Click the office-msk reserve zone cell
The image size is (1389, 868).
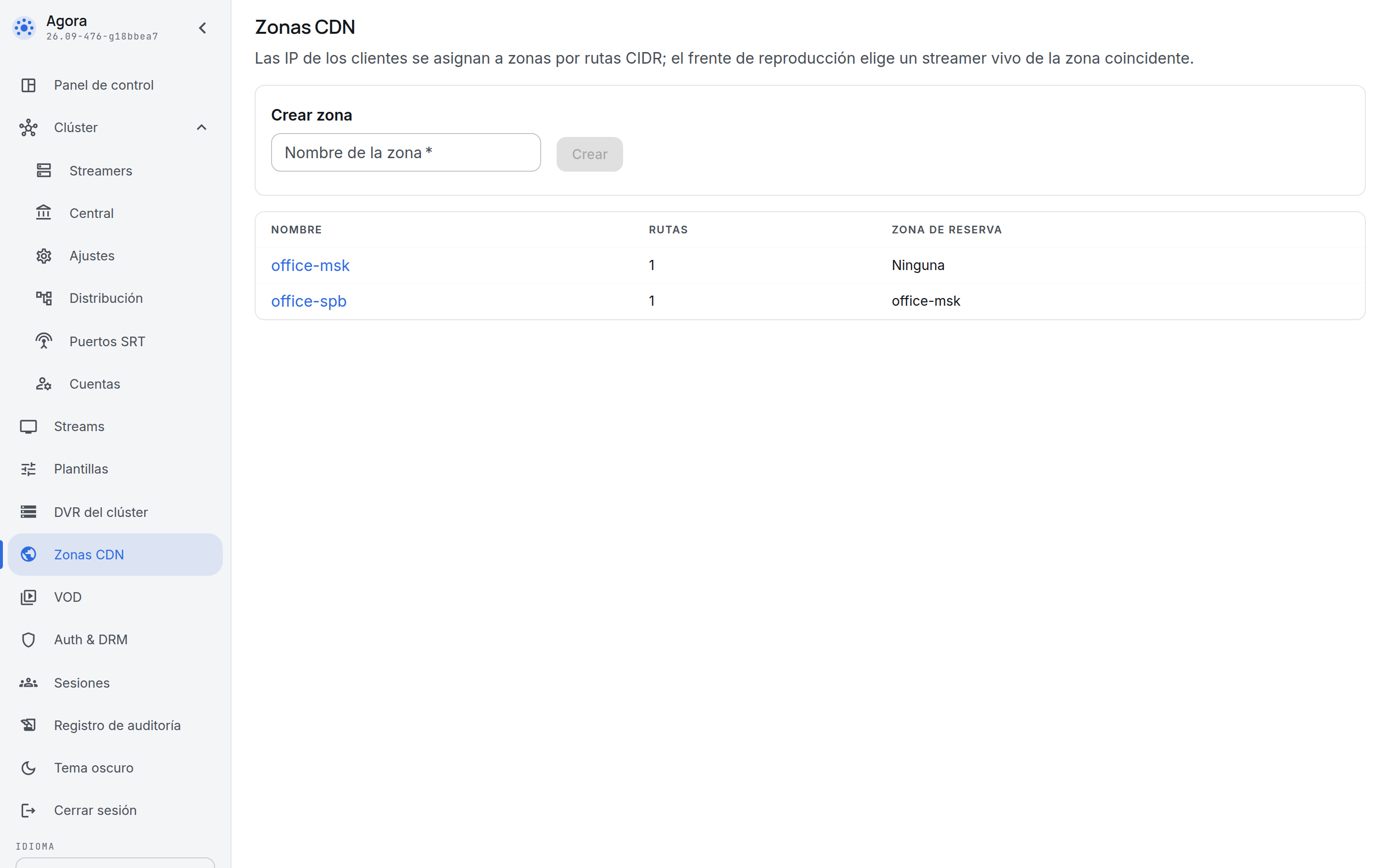pyautogui.click(x=926, y=301)
